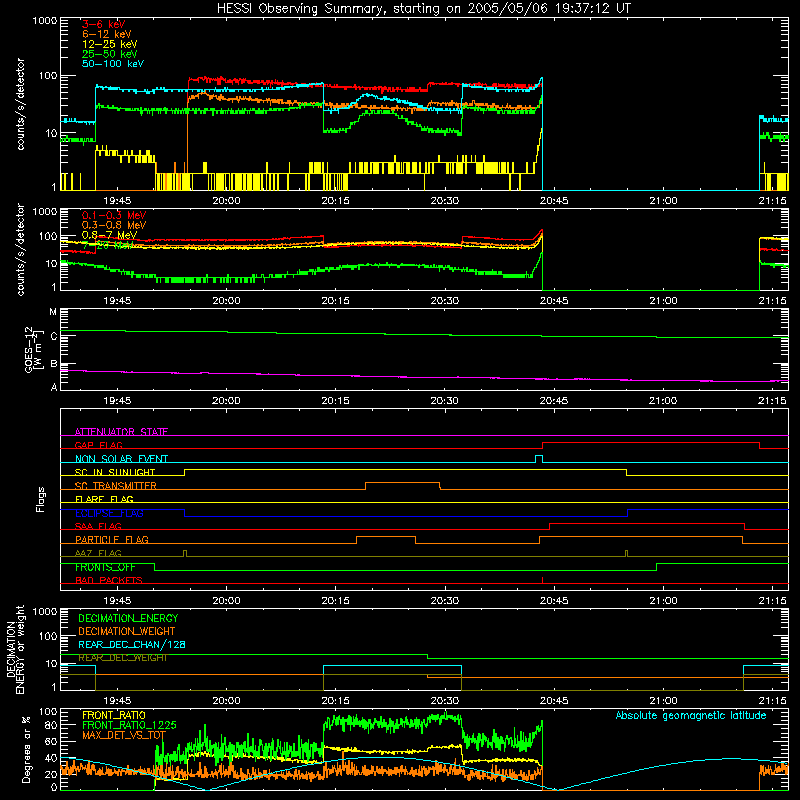The width and height of the screenshot is (800, 800).
Task: Select the red 3-6 keV legend label
Action: 104,24
